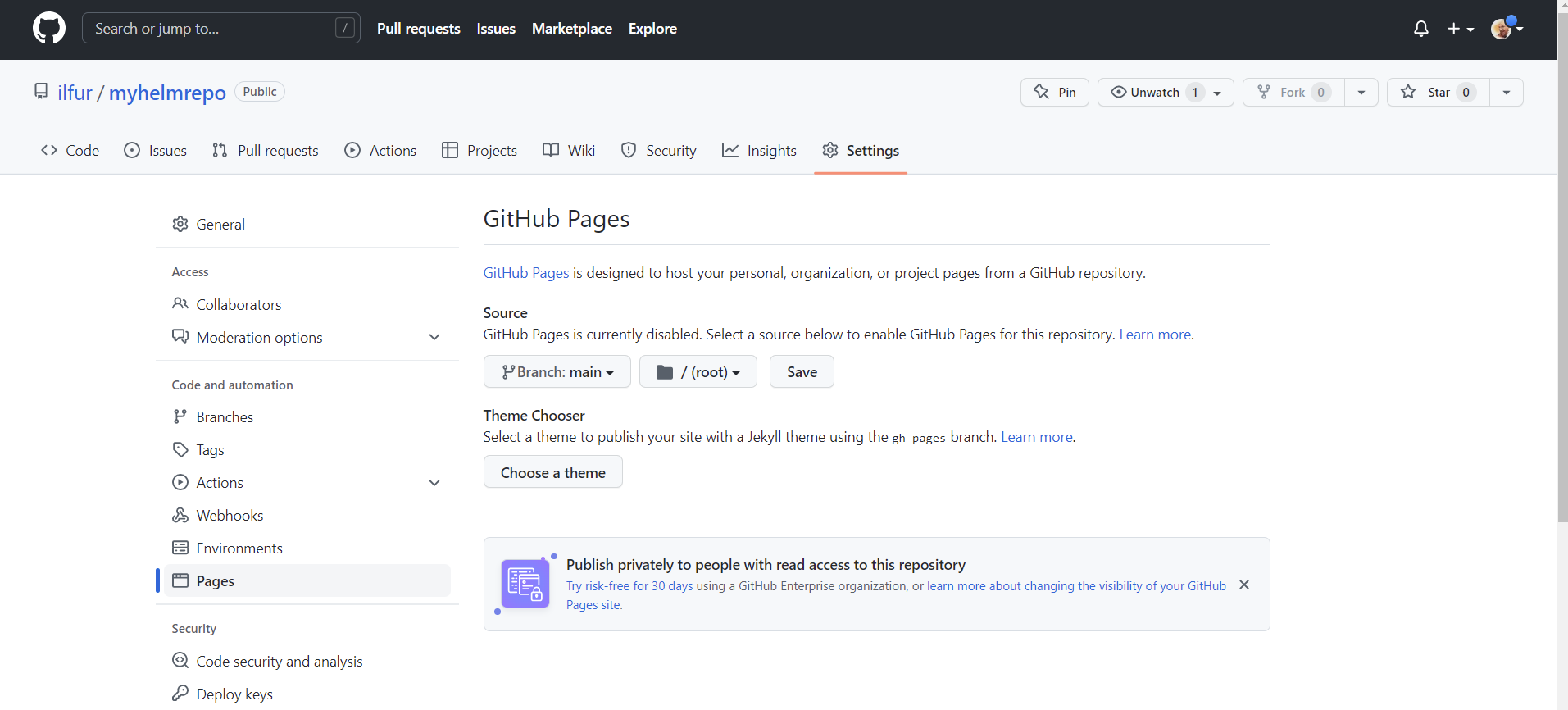Save the Pages source selection
Viewport: 1568px width, 710px height.
[x=802, y=371]
